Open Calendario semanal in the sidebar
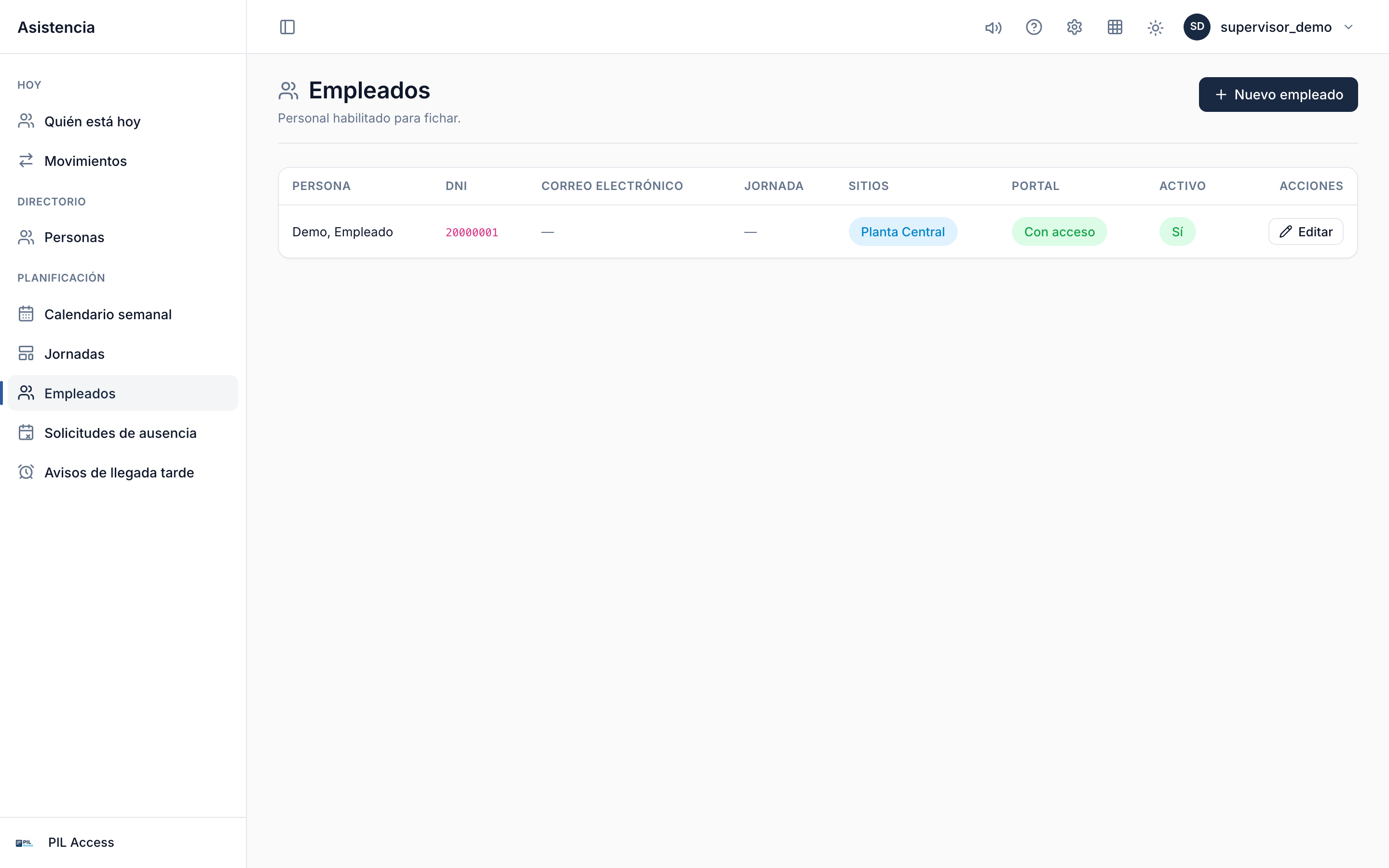 click(123, 314)
